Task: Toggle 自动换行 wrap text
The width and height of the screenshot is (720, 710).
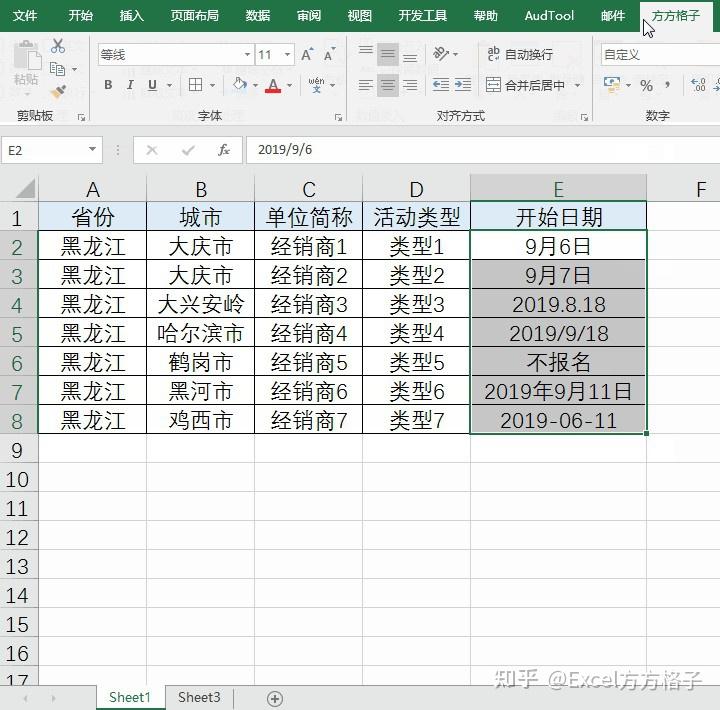Action: [520, 55]
